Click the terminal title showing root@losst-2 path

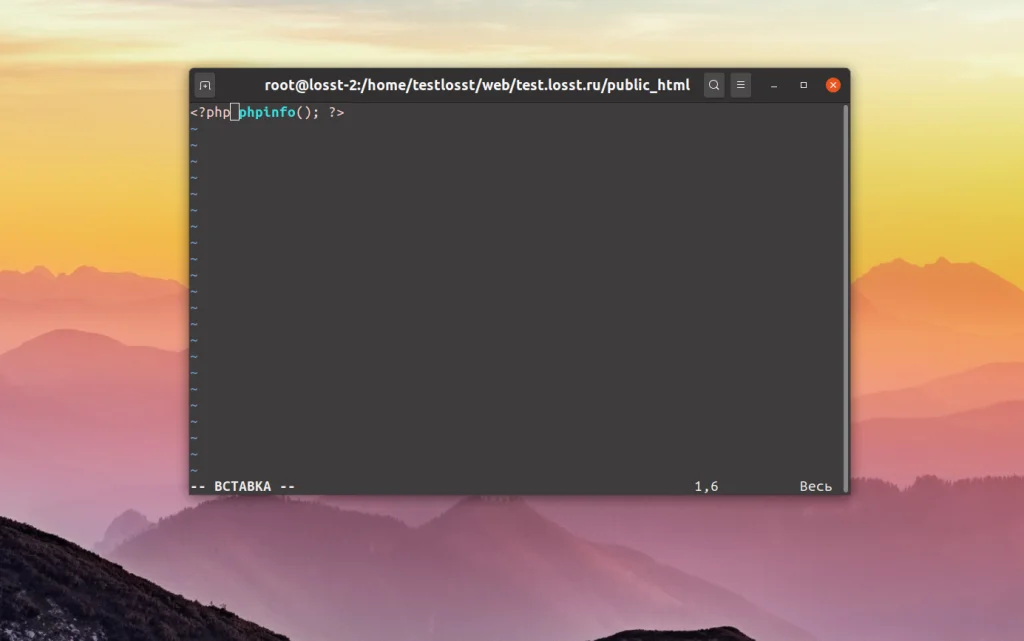pos(477,86)
